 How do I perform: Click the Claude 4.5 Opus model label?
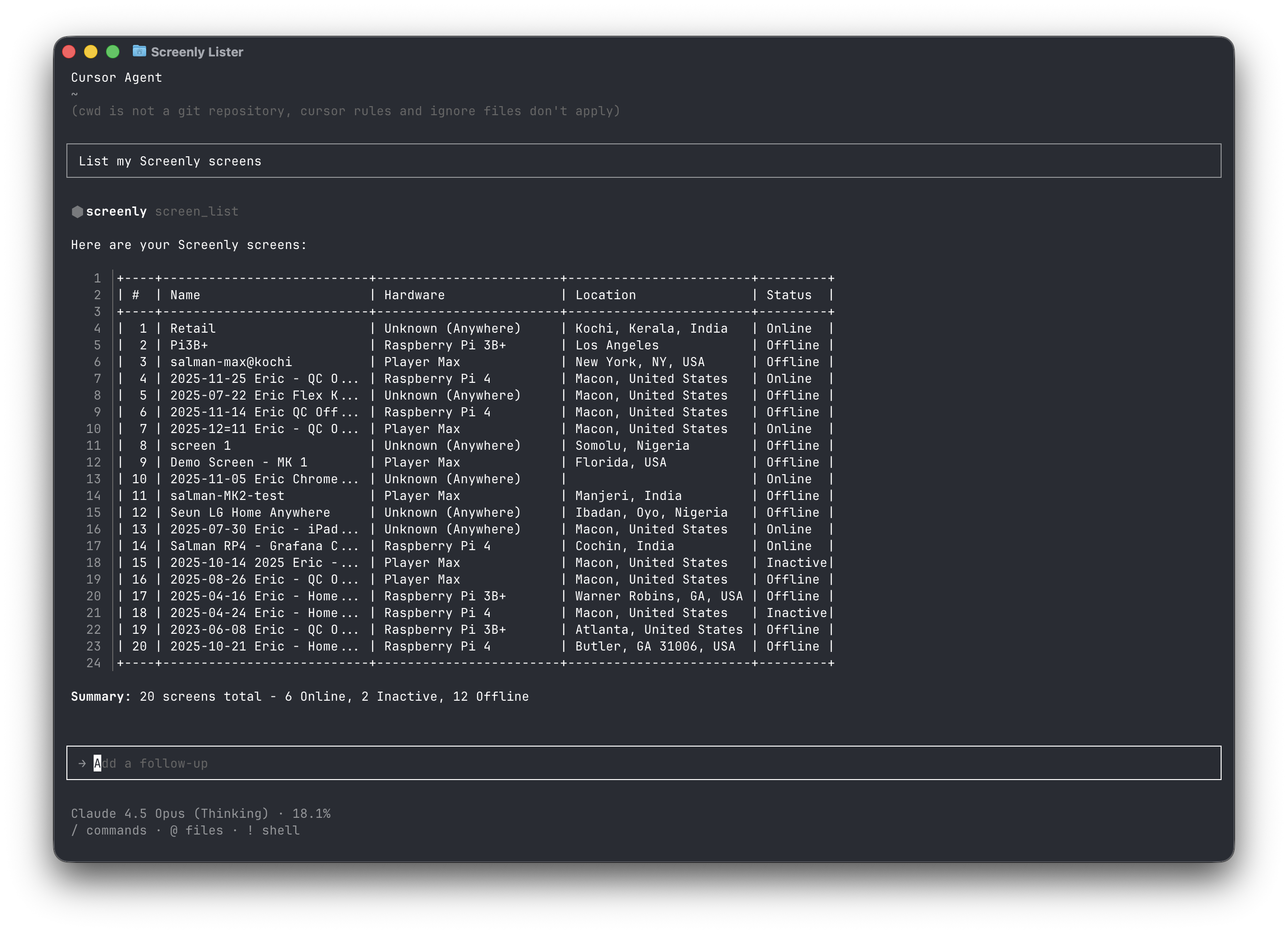[169, 814]
